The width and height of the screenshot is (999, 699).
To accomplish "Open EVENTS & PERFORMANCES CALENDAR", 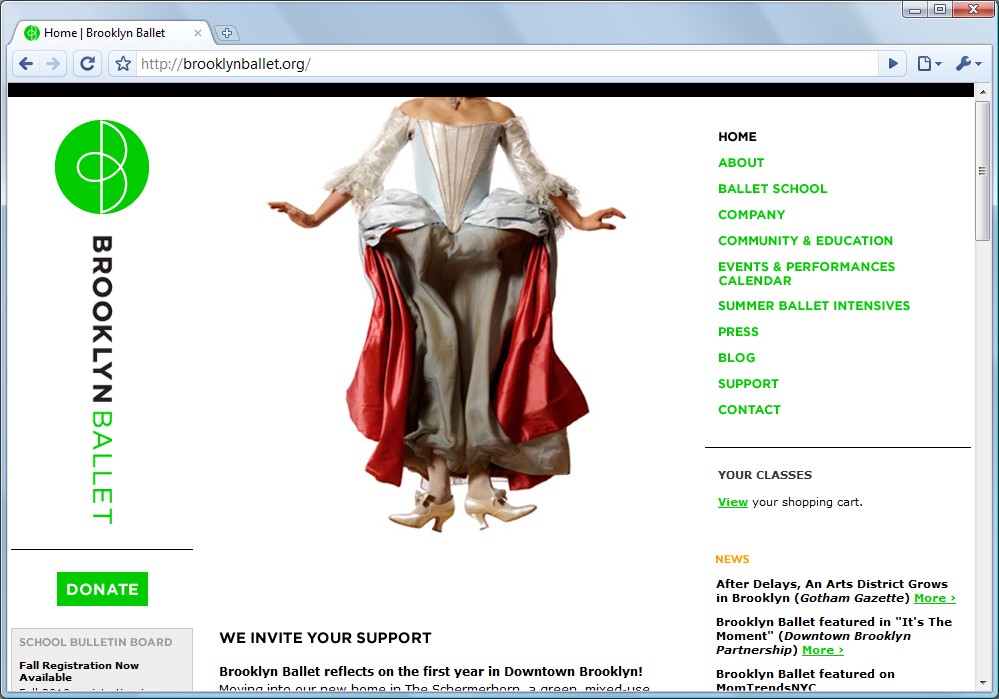I will [x=807, y=273].
